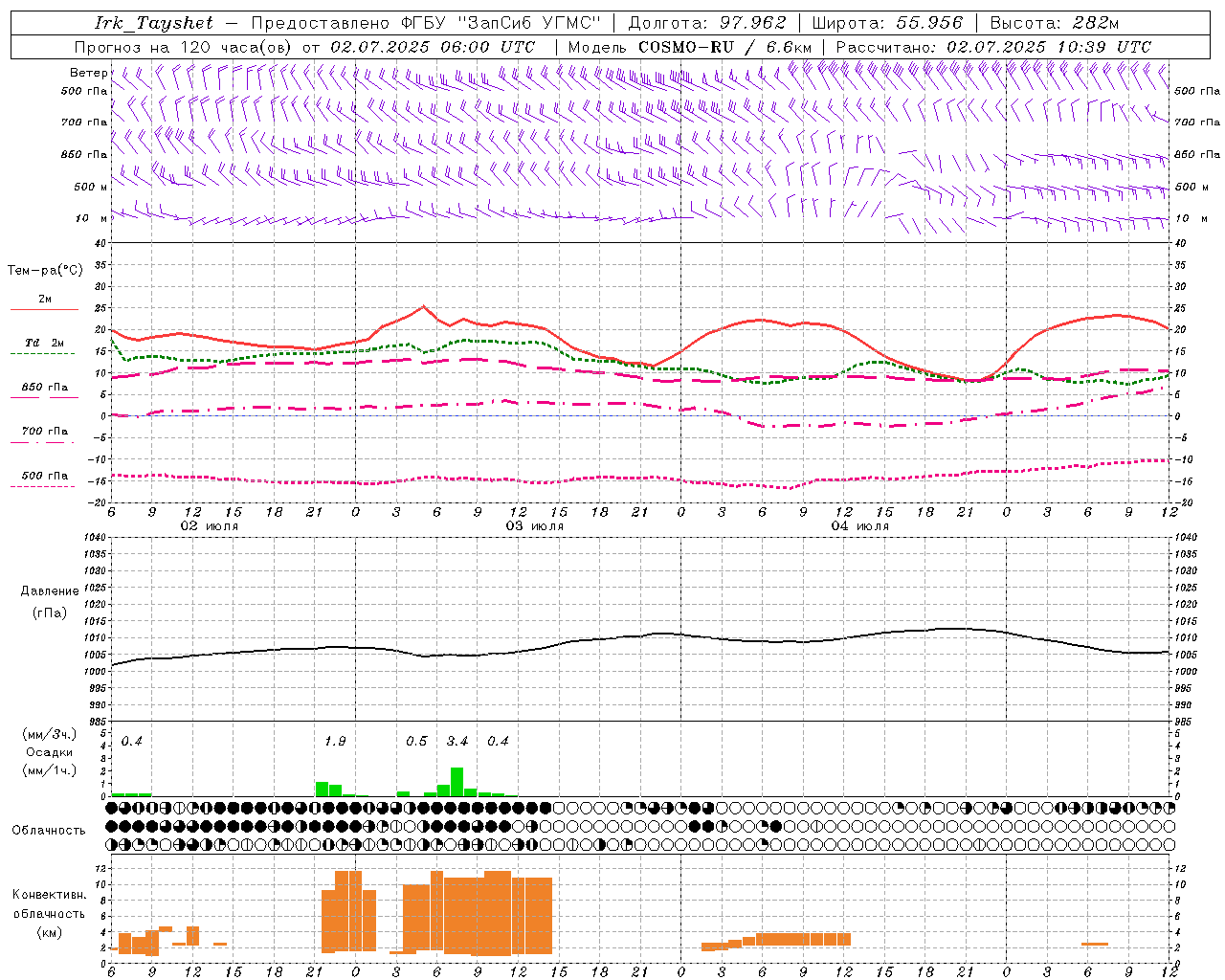Select the Давление pressure panel label
1225x980 pixels.
(50, 591)
